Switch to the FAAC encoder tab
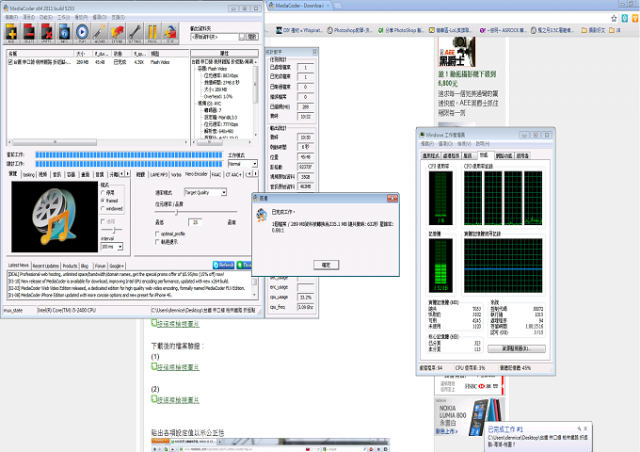Image resolution: width=640 pixels, height=452 pixels. [216, 174]
